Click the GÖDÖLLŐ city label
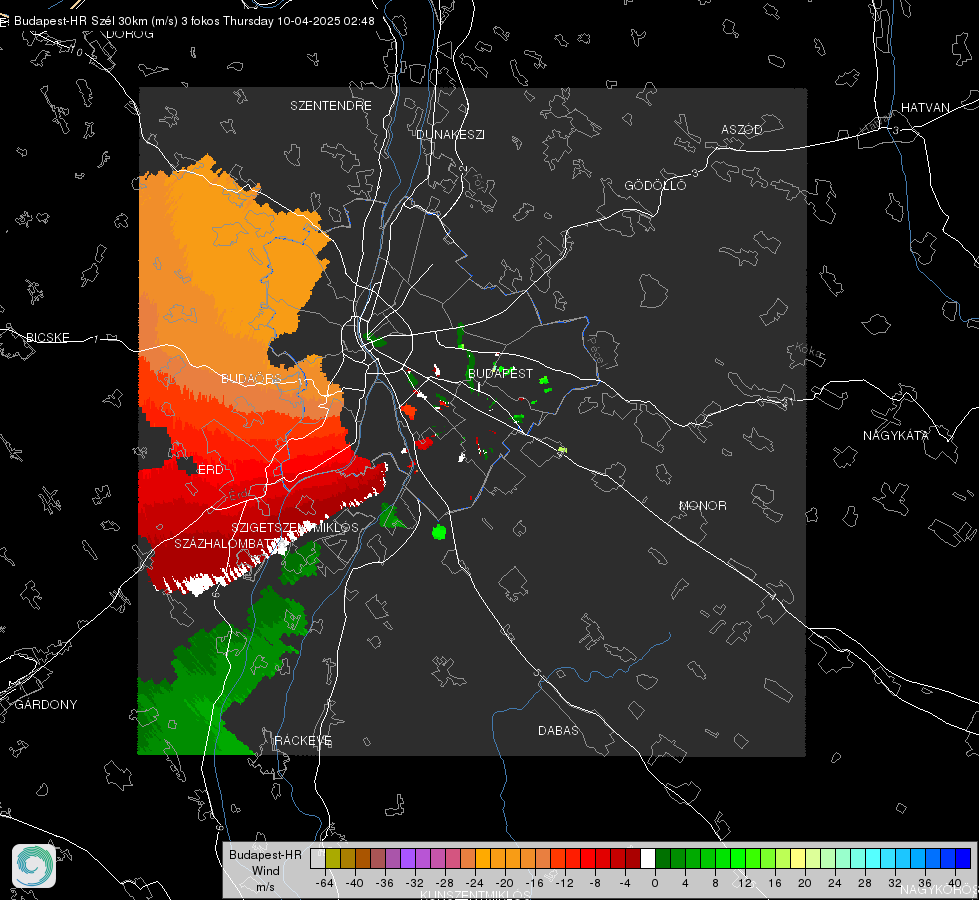 655,185
